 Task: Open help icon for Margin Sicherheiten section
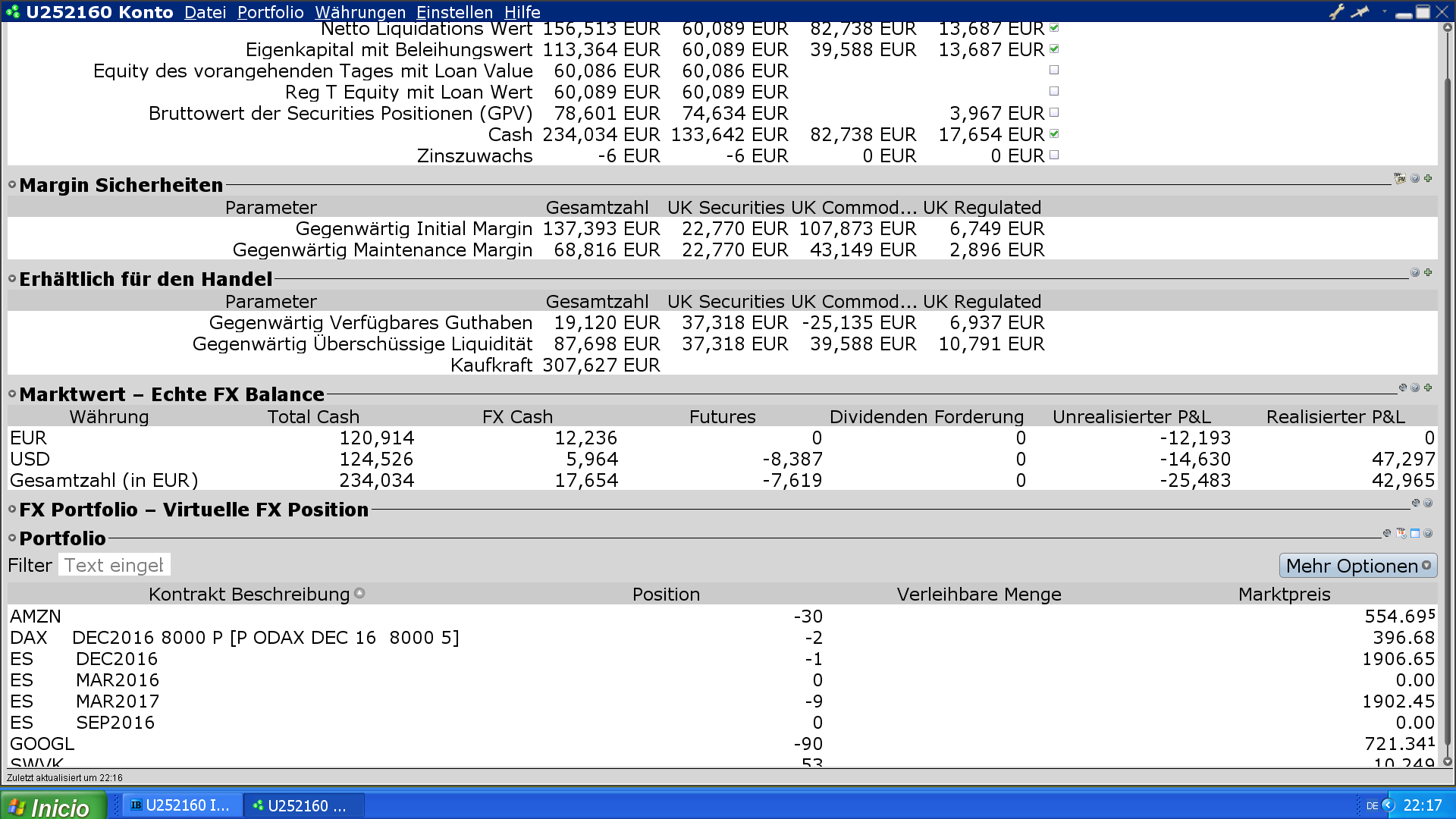(x=1415, y=179)
